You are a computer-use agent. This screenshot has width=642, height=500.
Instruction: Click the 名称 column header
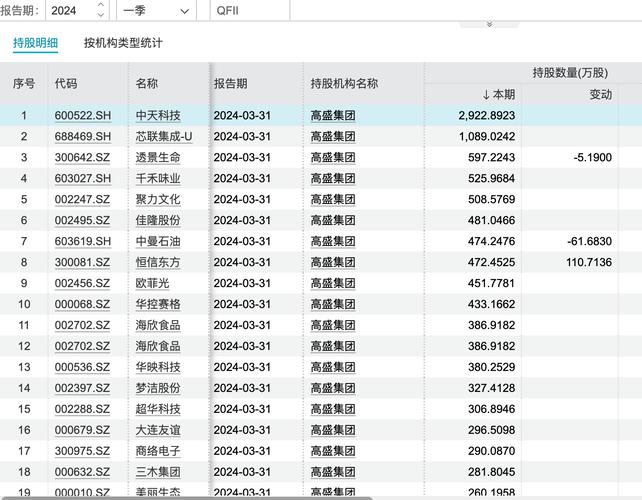pyautogui.click(x=147, y=84)
